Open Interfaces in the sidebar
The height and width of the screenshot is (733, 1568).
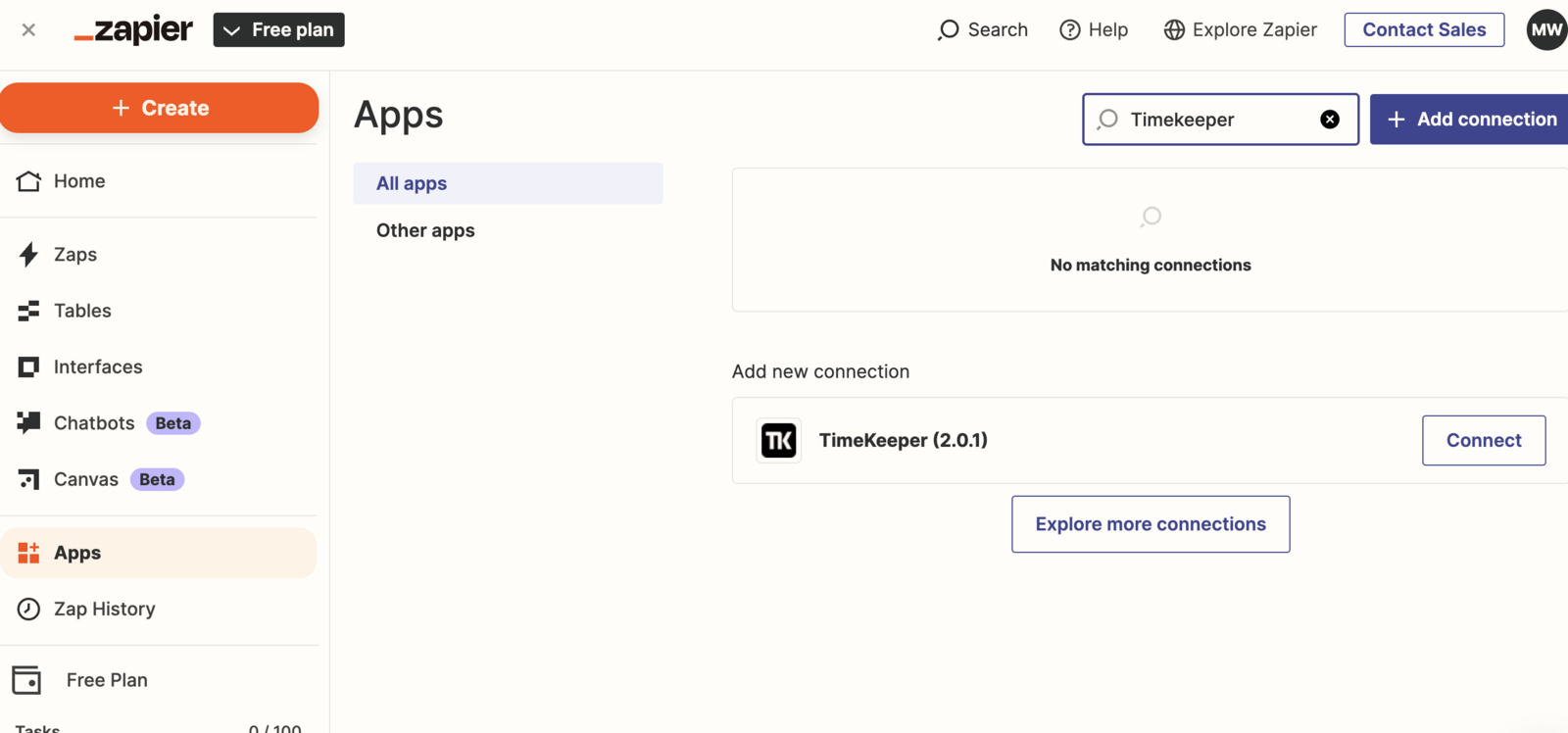pyautogui.click(x=159, y=366)
